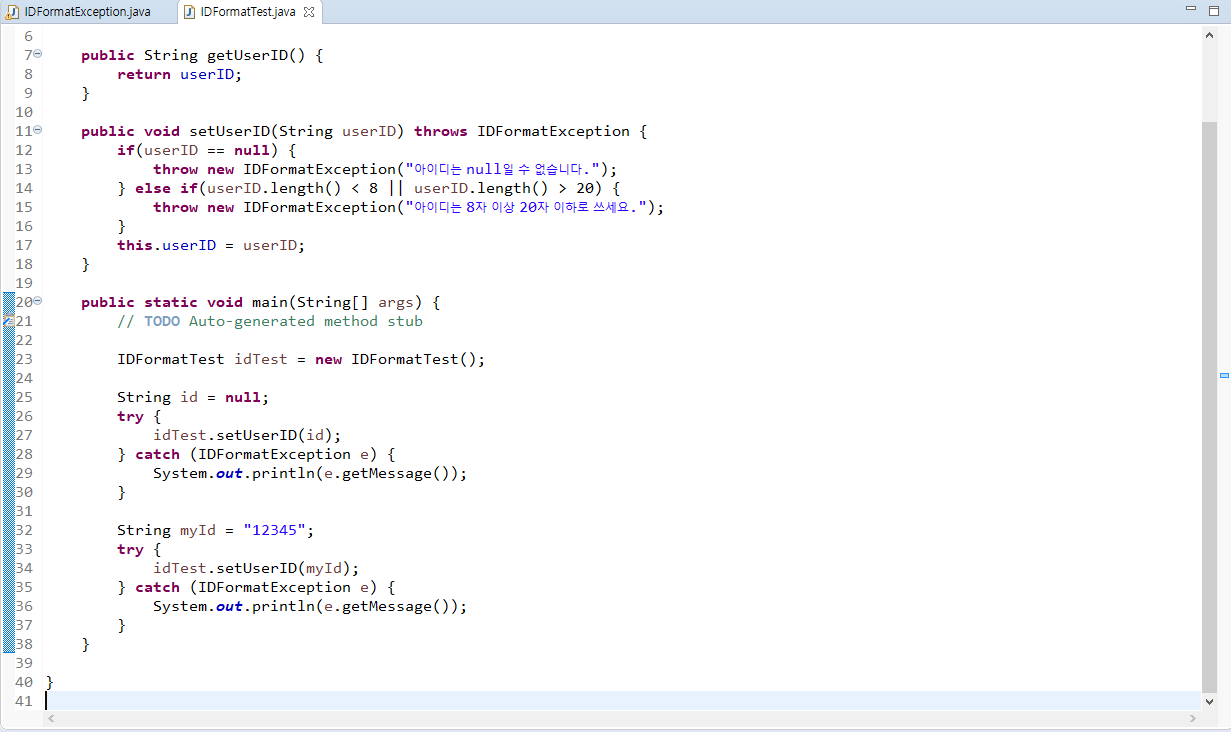Collapse the getUserID method fold at line 7

pyautogui.click(x=38, y=53)
